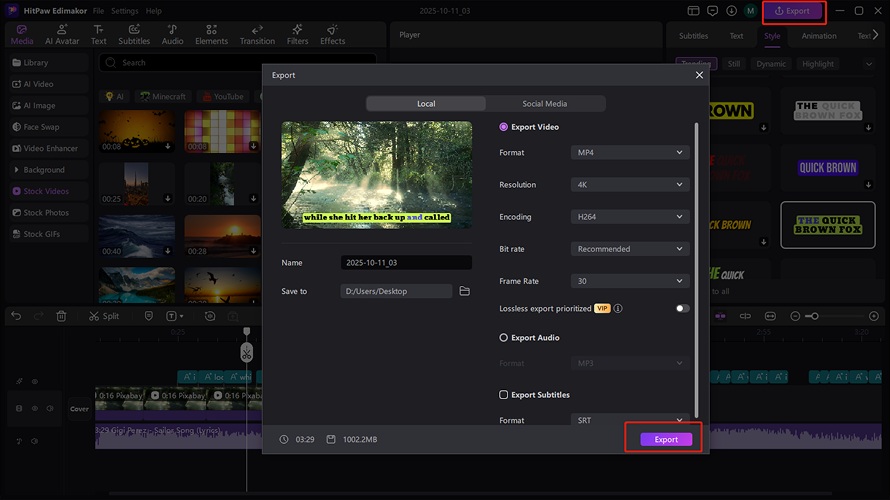Select the Transition tool icon
This screenshot has height=500, width=890.
tap(257, 35)
